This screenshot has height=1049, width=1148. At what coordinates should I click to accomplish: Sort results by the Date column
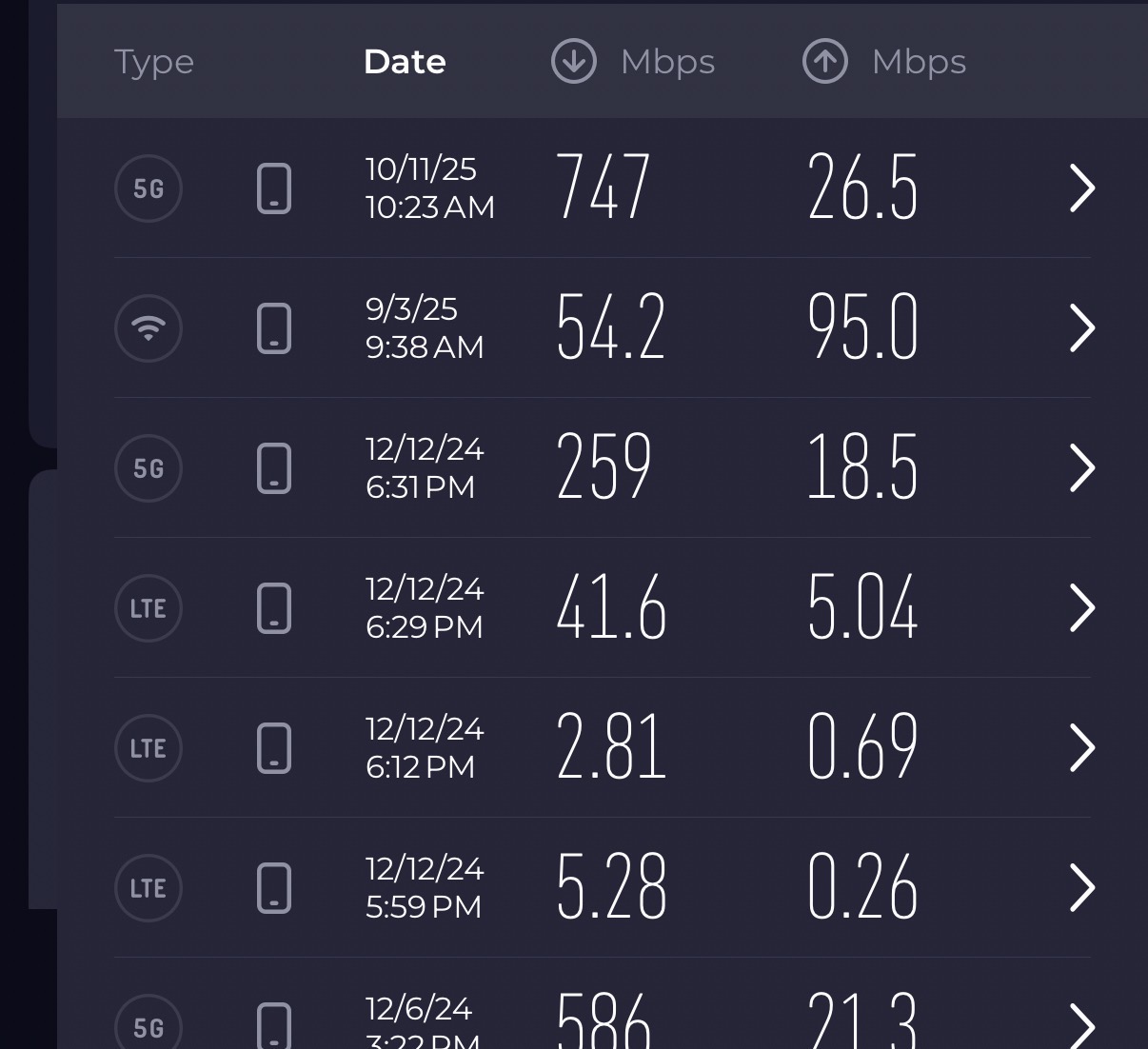pyautogui.click(x=405, y=62)
